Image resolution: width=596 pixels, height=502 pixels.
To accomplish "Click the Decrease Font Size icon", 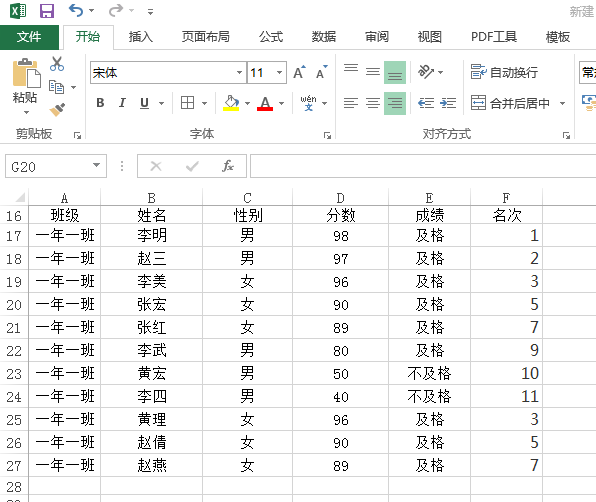I will click(322, 72).
